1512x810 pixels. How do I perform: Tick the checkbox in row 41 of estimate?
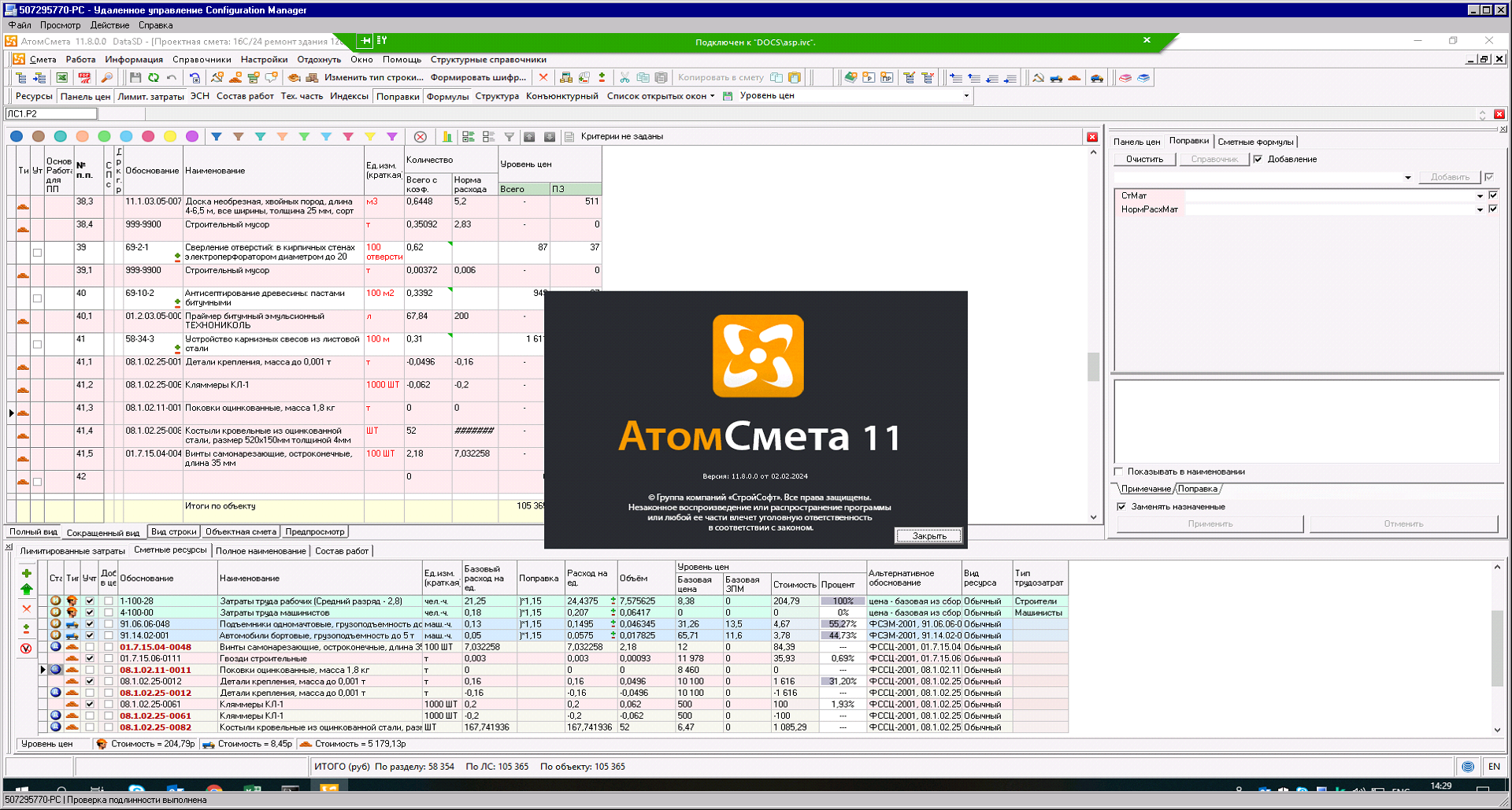(37, 344)
